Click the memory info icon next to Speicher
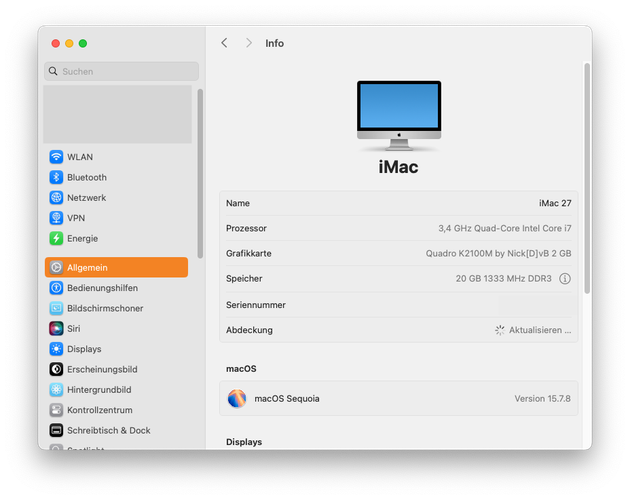This screenshot has width=630, height=500. [565, 279]
